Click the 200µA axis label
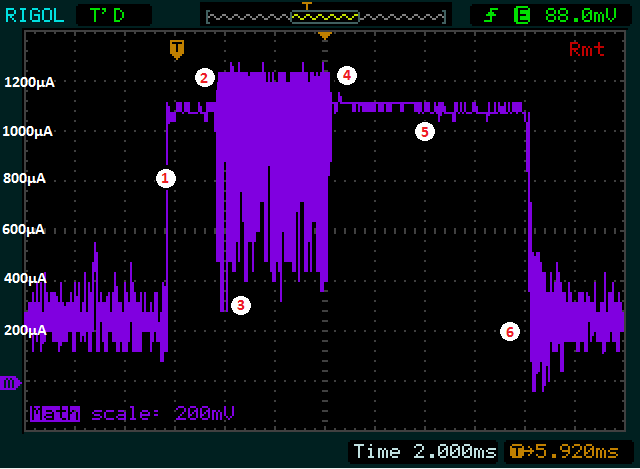The image size is (640, 469). click(x=25, y=330)
